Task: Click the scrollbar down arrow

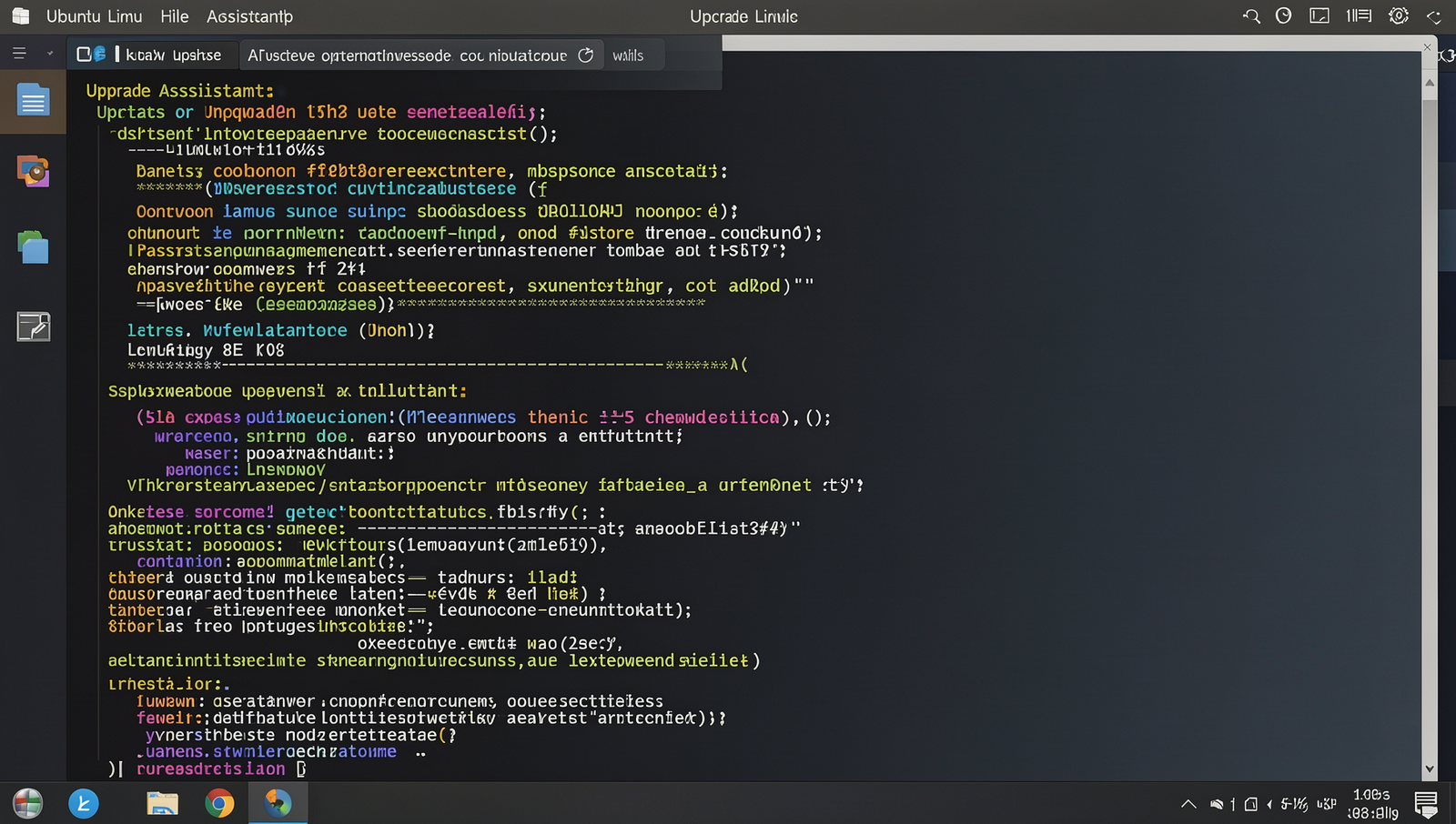Action: tap(1430, 769)
